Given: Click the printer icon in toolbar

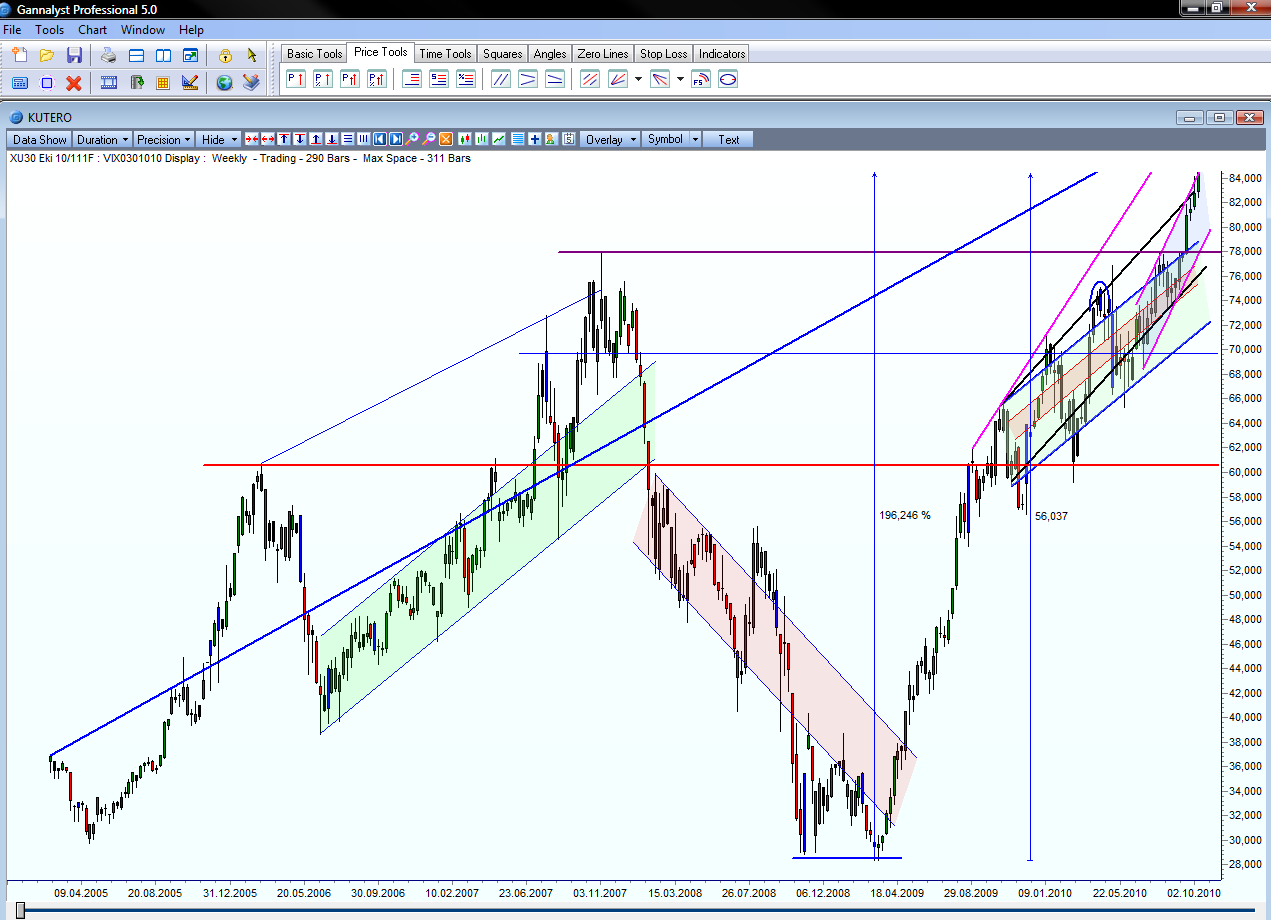Looking at the screenshot, I should tap(109, 55).
